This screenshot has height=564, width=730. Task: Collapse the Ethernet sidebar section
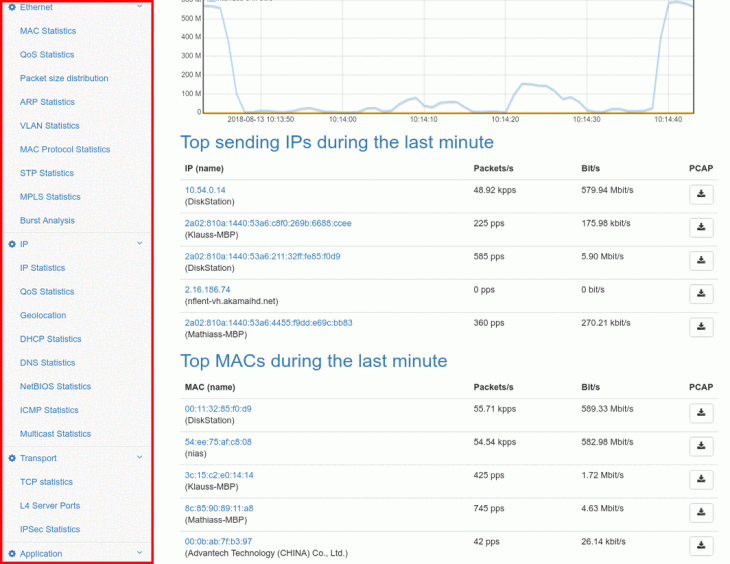click(140, 7)
